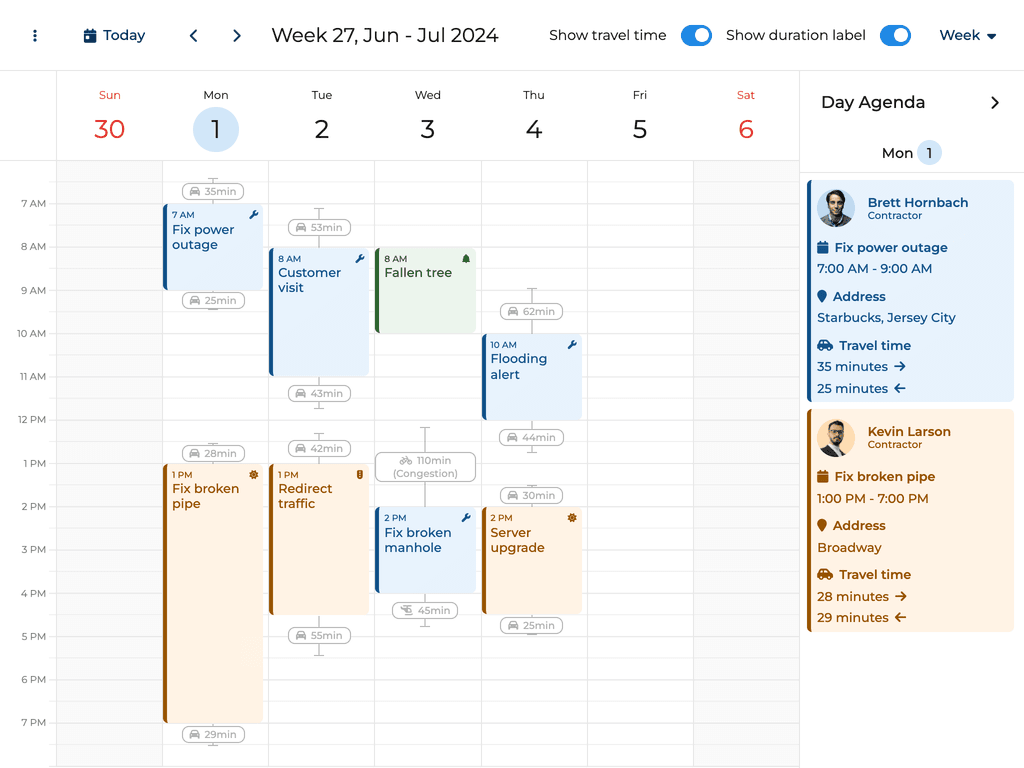Collapse the Day Agenda panel chevron

click(994, 103)
